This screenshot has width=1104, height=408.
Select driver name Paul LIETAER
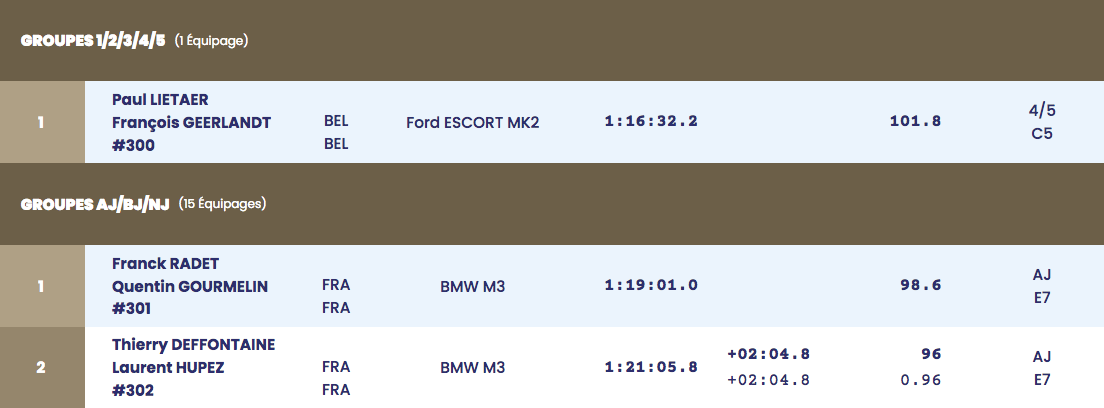pyautogui.click(x=161, y=100)
